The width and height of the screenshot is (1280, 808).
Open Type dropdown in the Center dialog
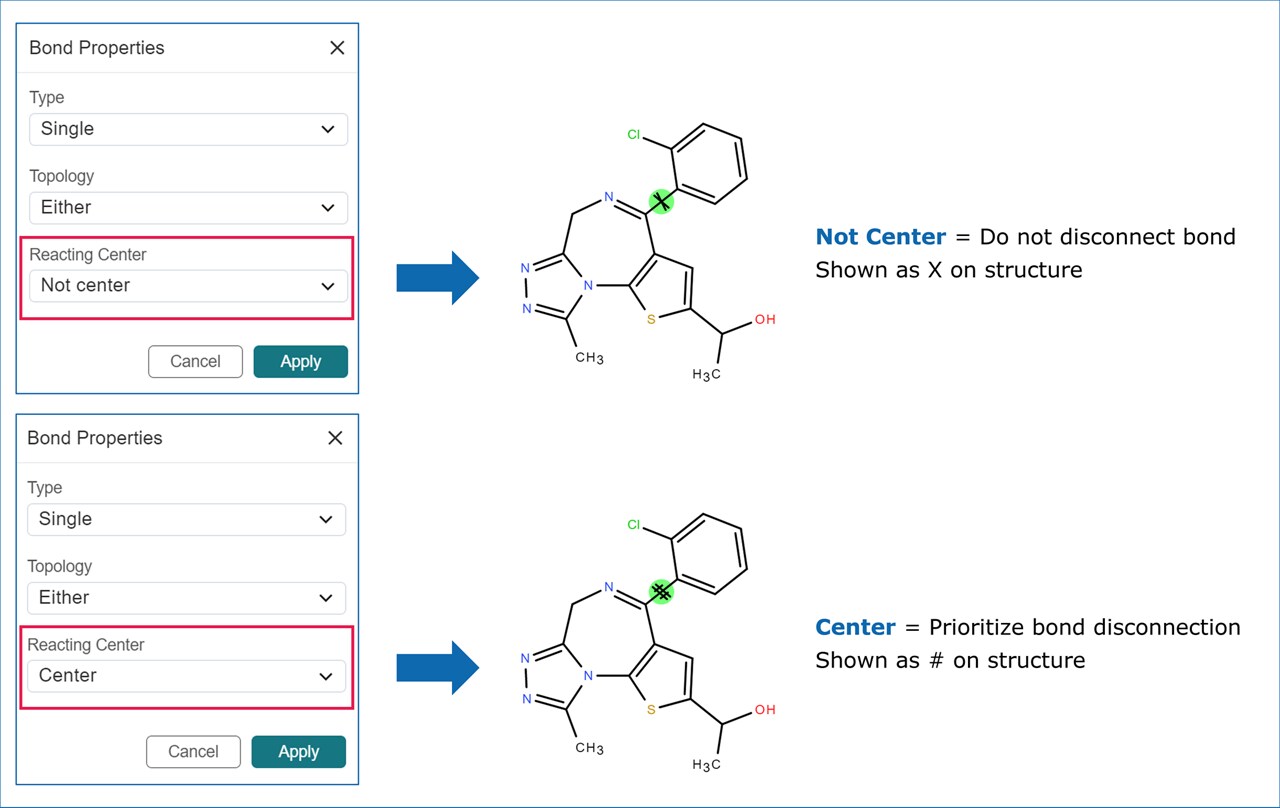coord(186,519)
